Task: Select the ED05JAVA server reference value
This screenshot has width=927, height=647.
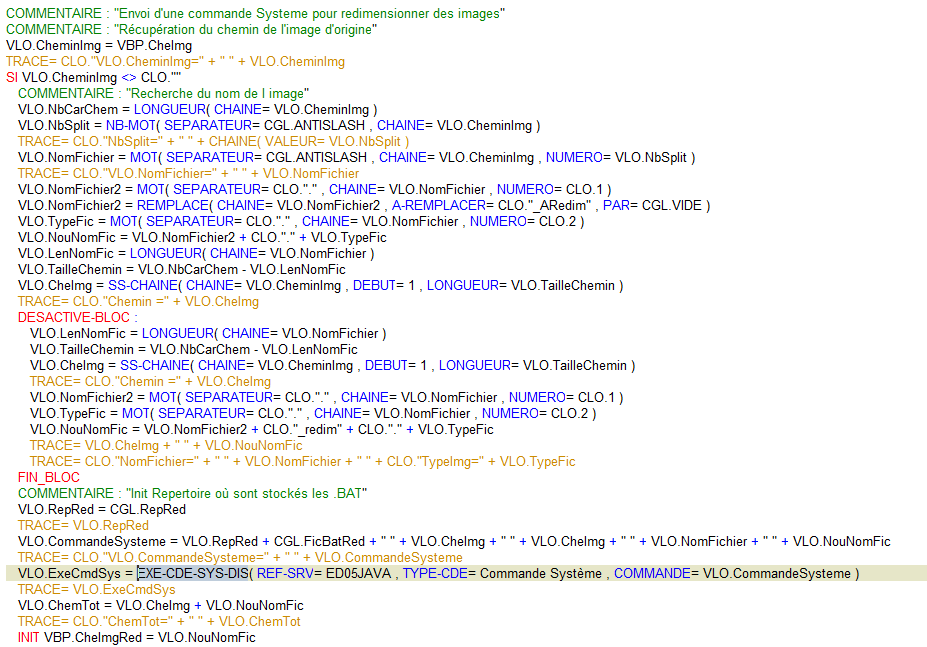Action: [x=359, y=574]
